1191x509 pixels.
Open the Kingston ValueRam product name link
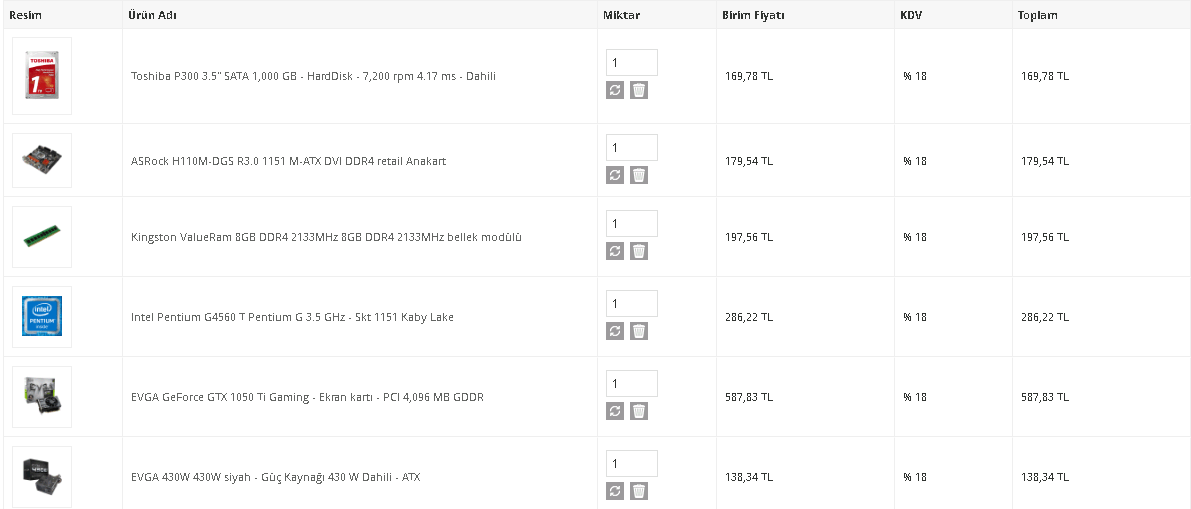(x=326, y=237)
